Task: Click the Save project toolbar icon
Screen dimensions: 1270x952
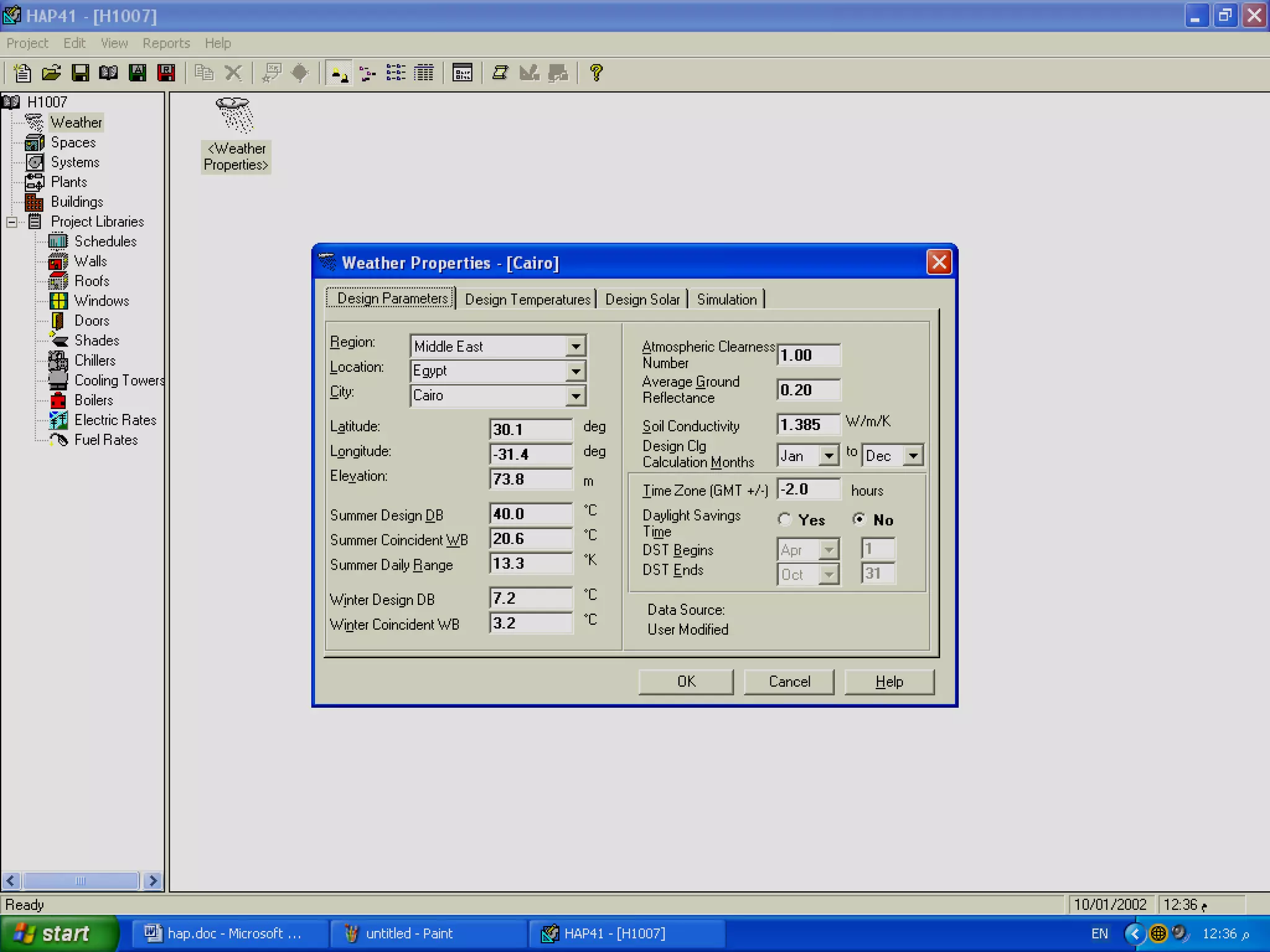Action: pyautogui.click(x=80, y=73)
